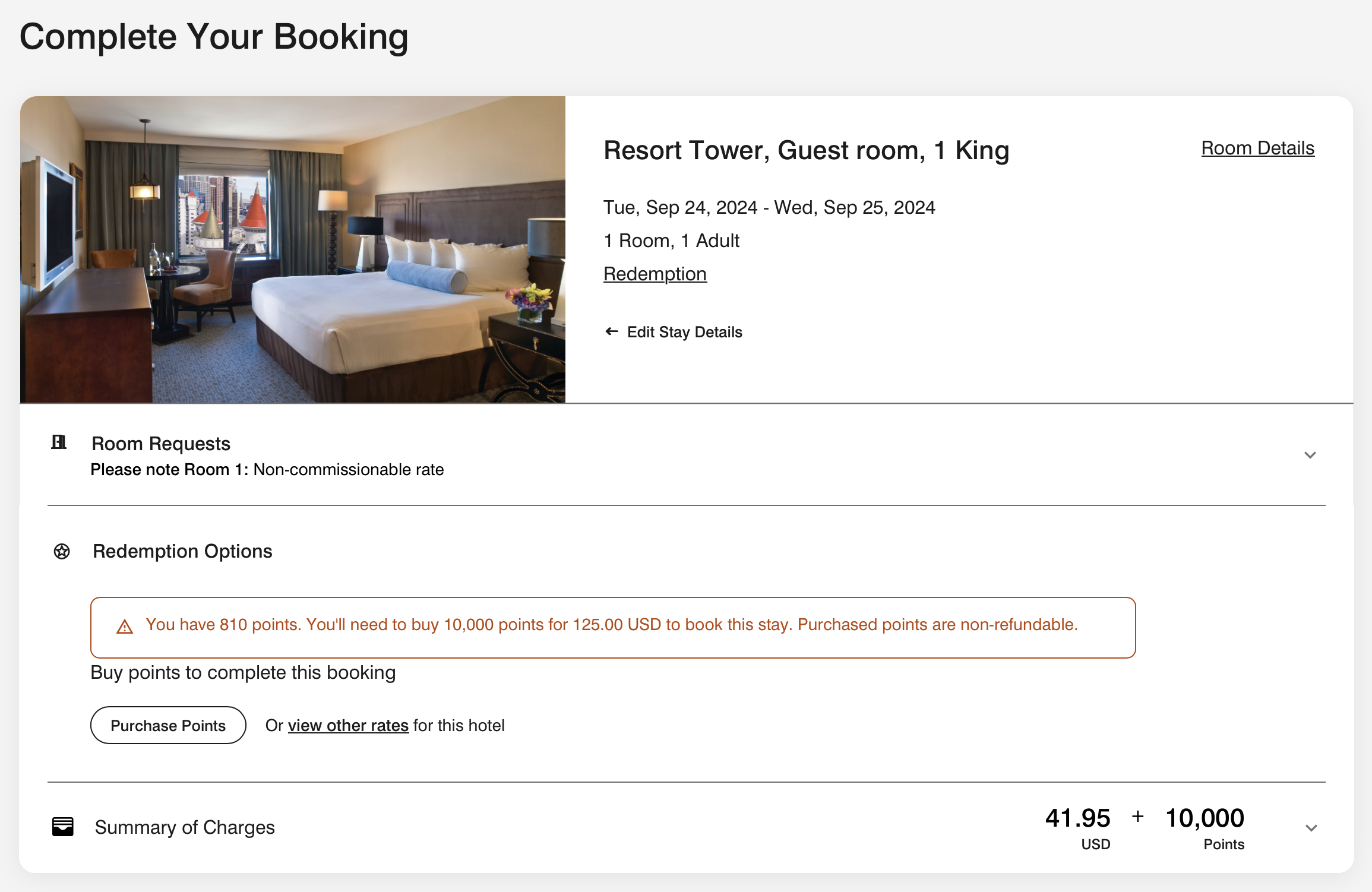Click the 10,000 Points value
Image resolution: width=1372 pixels, height=892 pixels.
(x=1204, y=818)
